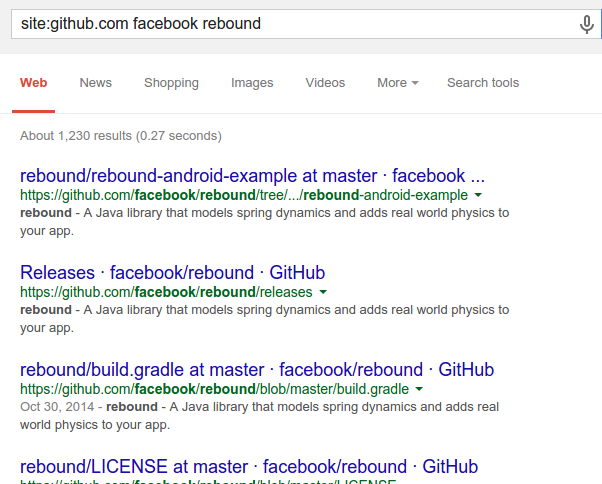Click the microphone voice search icon
Screen dimensions: 602x484
pos(586,24)
